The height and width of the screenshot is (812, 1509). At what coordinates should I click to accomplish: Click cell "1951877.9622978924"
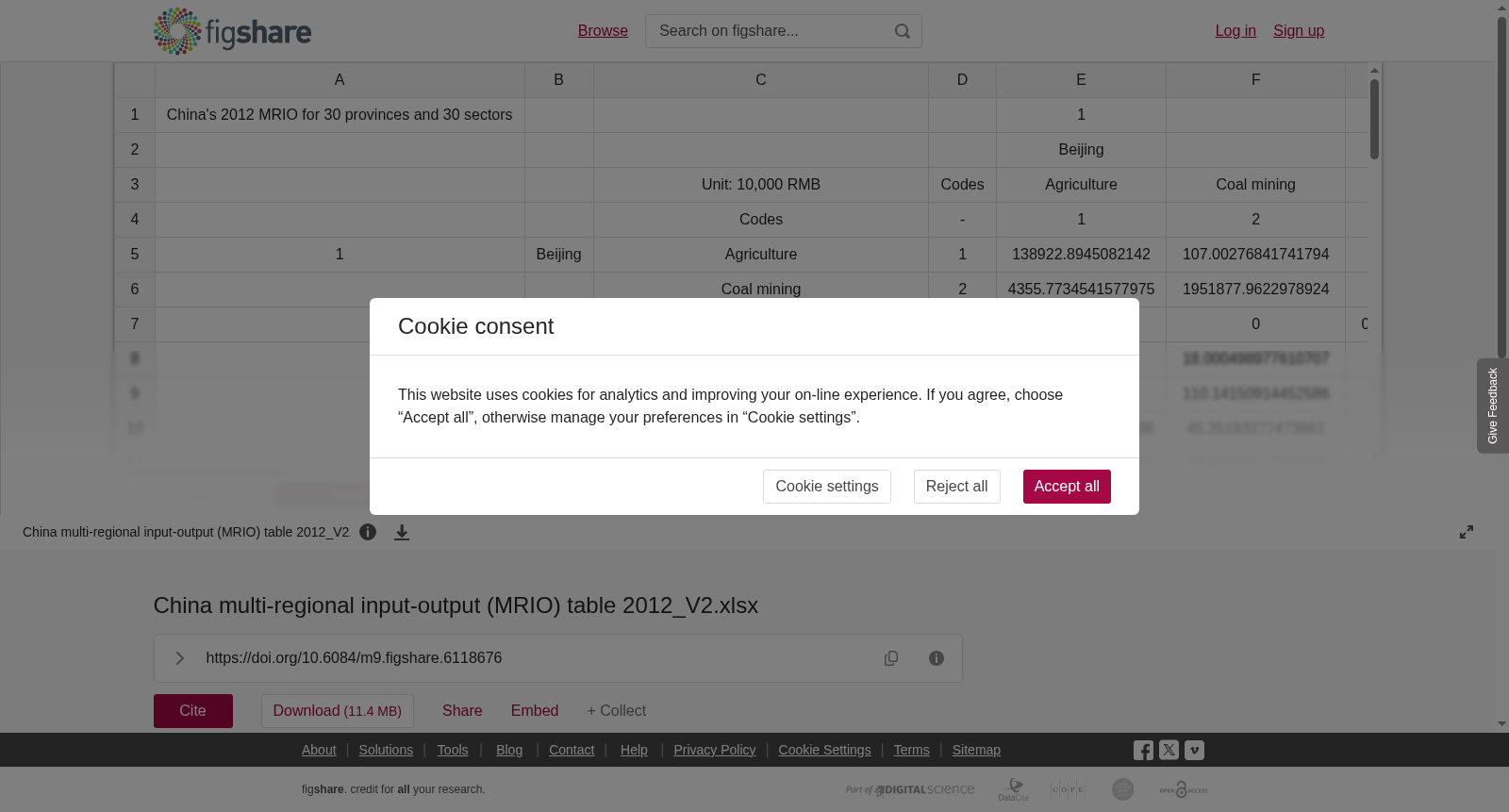[x=1256, y=290]
